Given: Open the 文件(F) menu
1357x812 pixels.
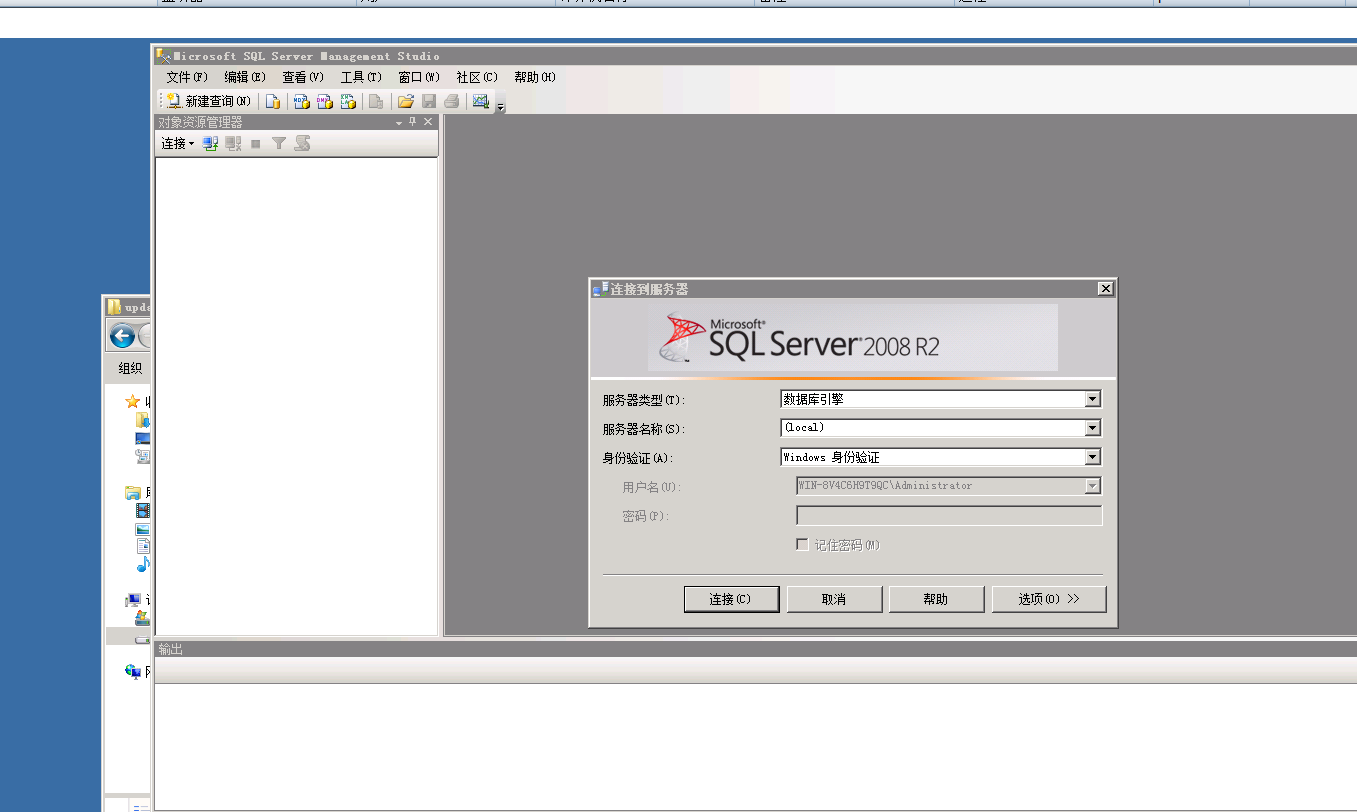Looking at the screenshot, I should click(x=187, y=77).
